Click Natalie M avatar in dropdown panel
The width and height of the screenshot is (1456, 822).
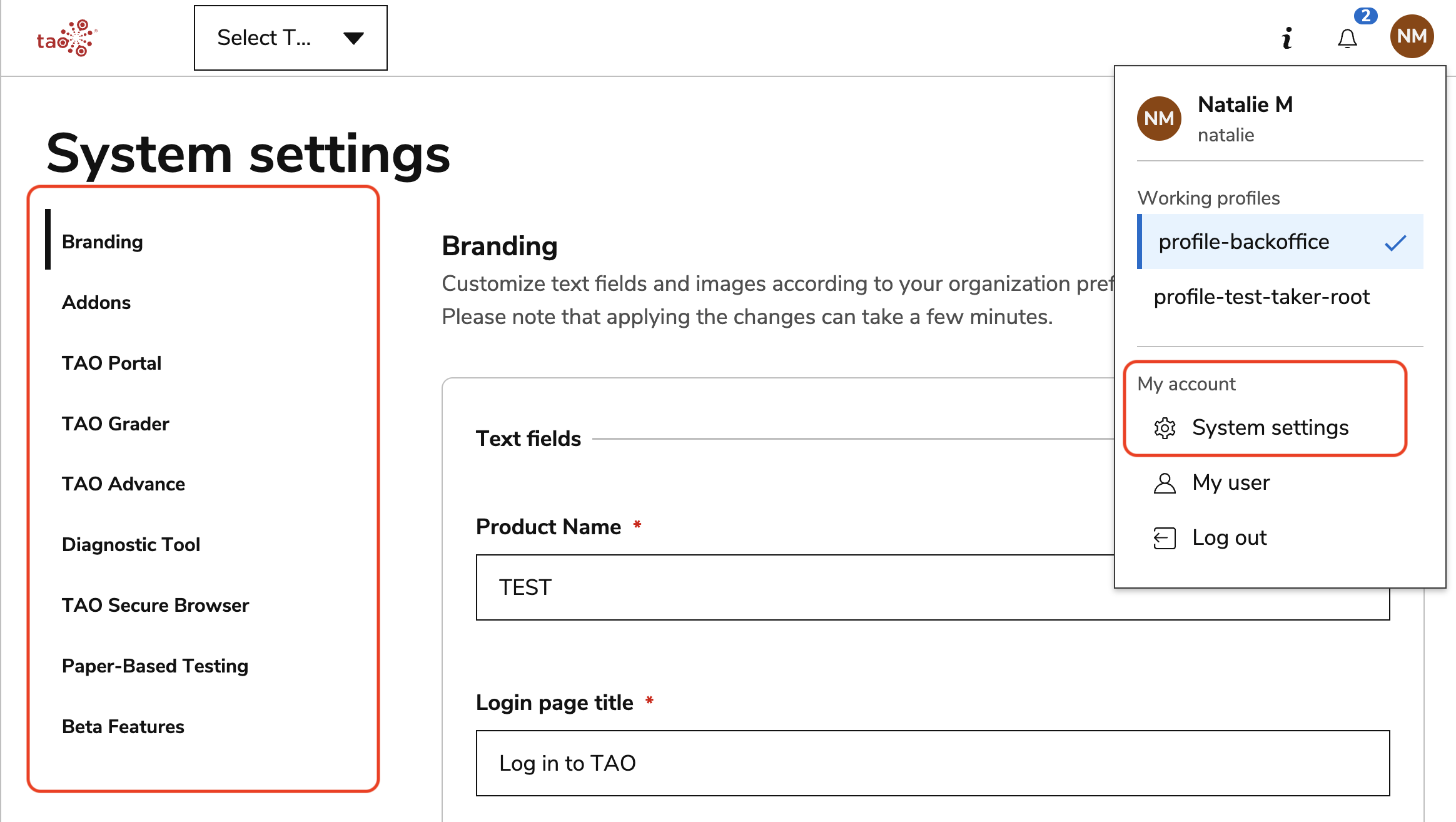tap(1159, 118)
